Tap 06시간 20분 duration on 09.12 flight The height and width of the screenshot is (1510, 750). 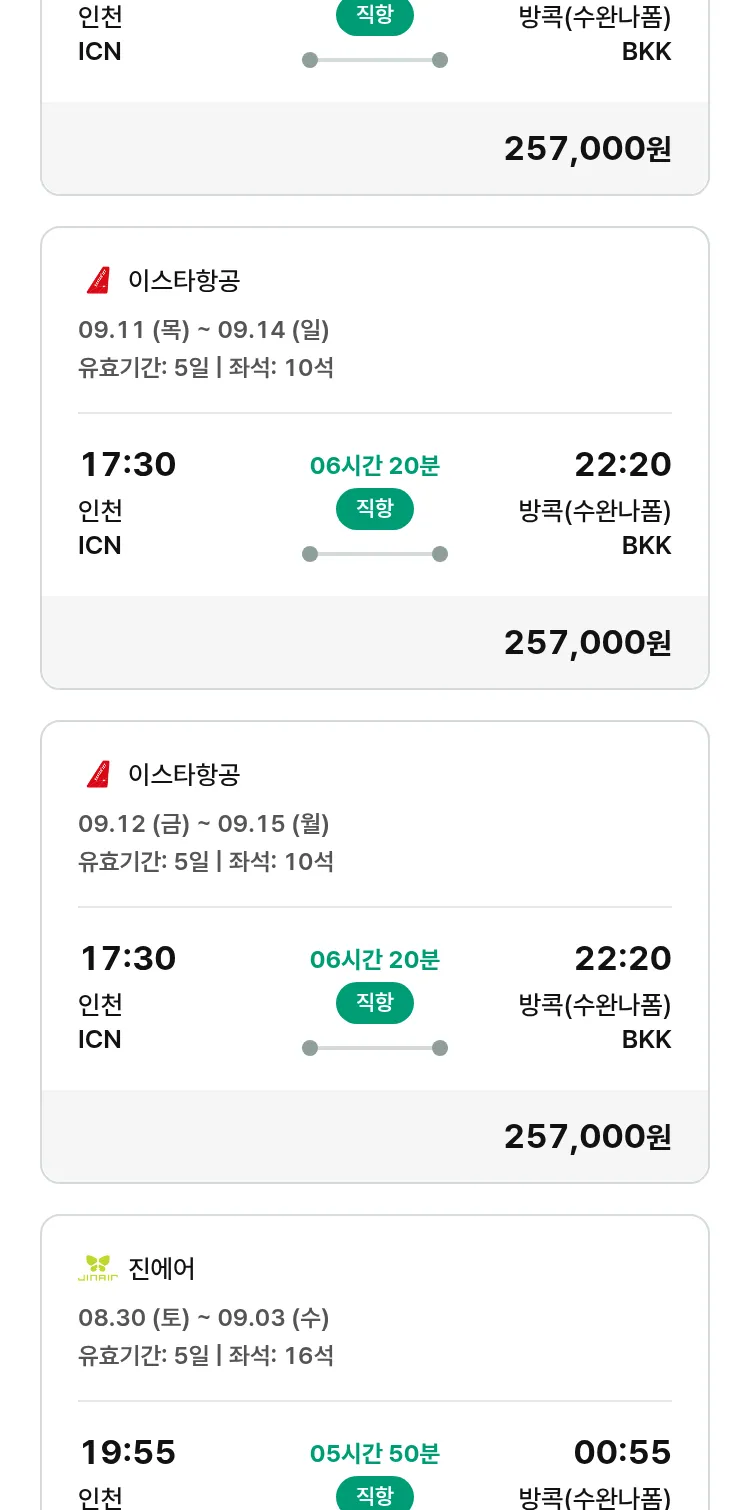[x=375, y=960]
